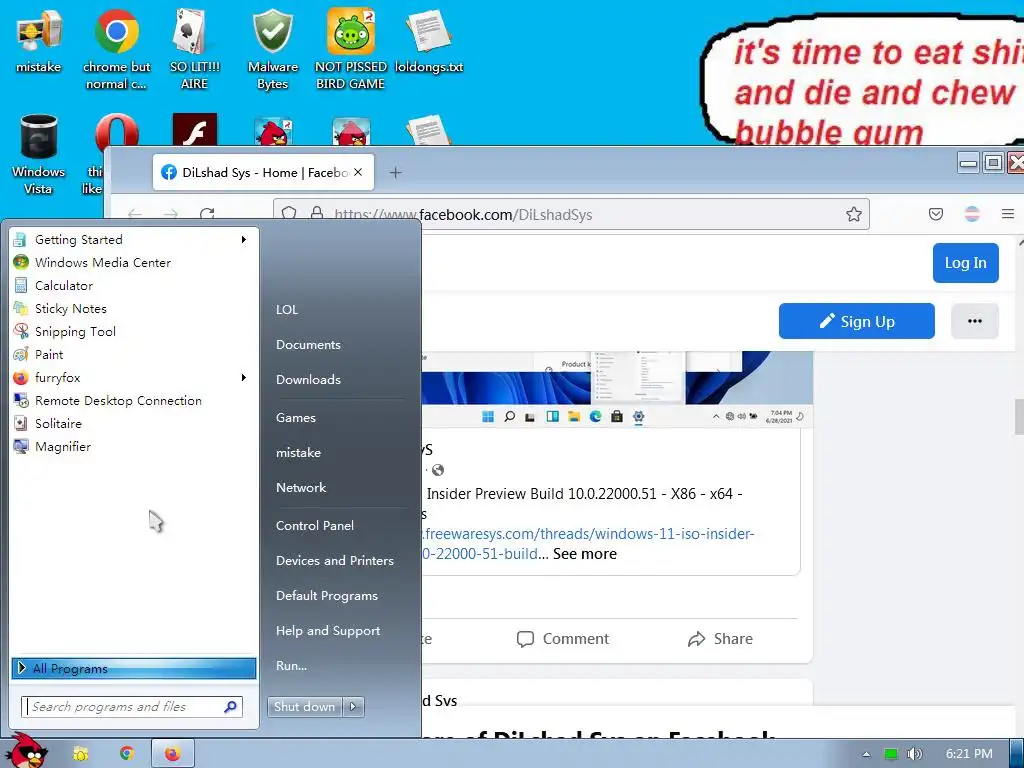The image size is (1024, 768).
Task: Expand Getting Started submenu arrow
Action: pos(244,240)
